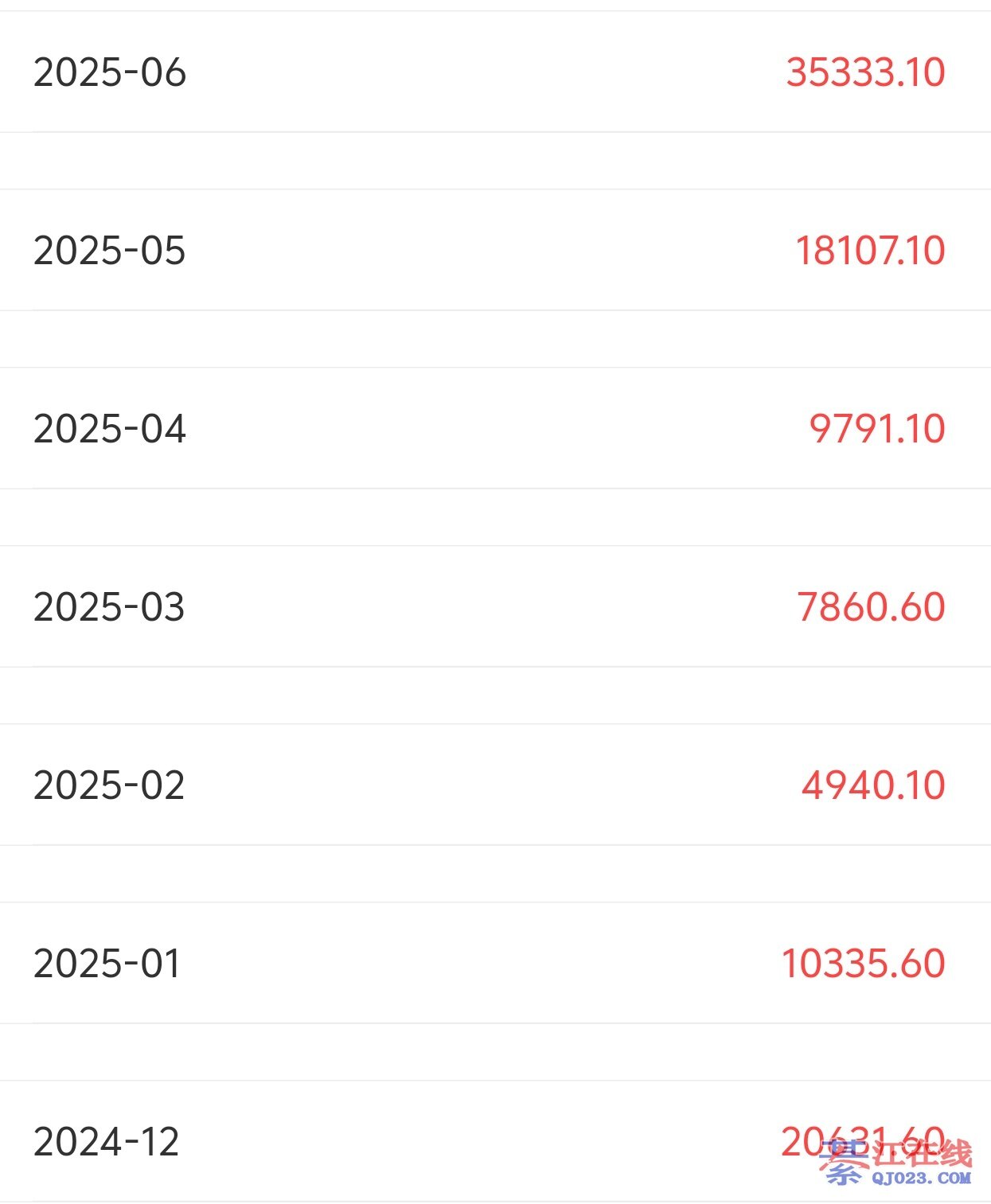Click the 江在线 watermark text
This screenshot has height=1204, width=991.
(923, 1154)
